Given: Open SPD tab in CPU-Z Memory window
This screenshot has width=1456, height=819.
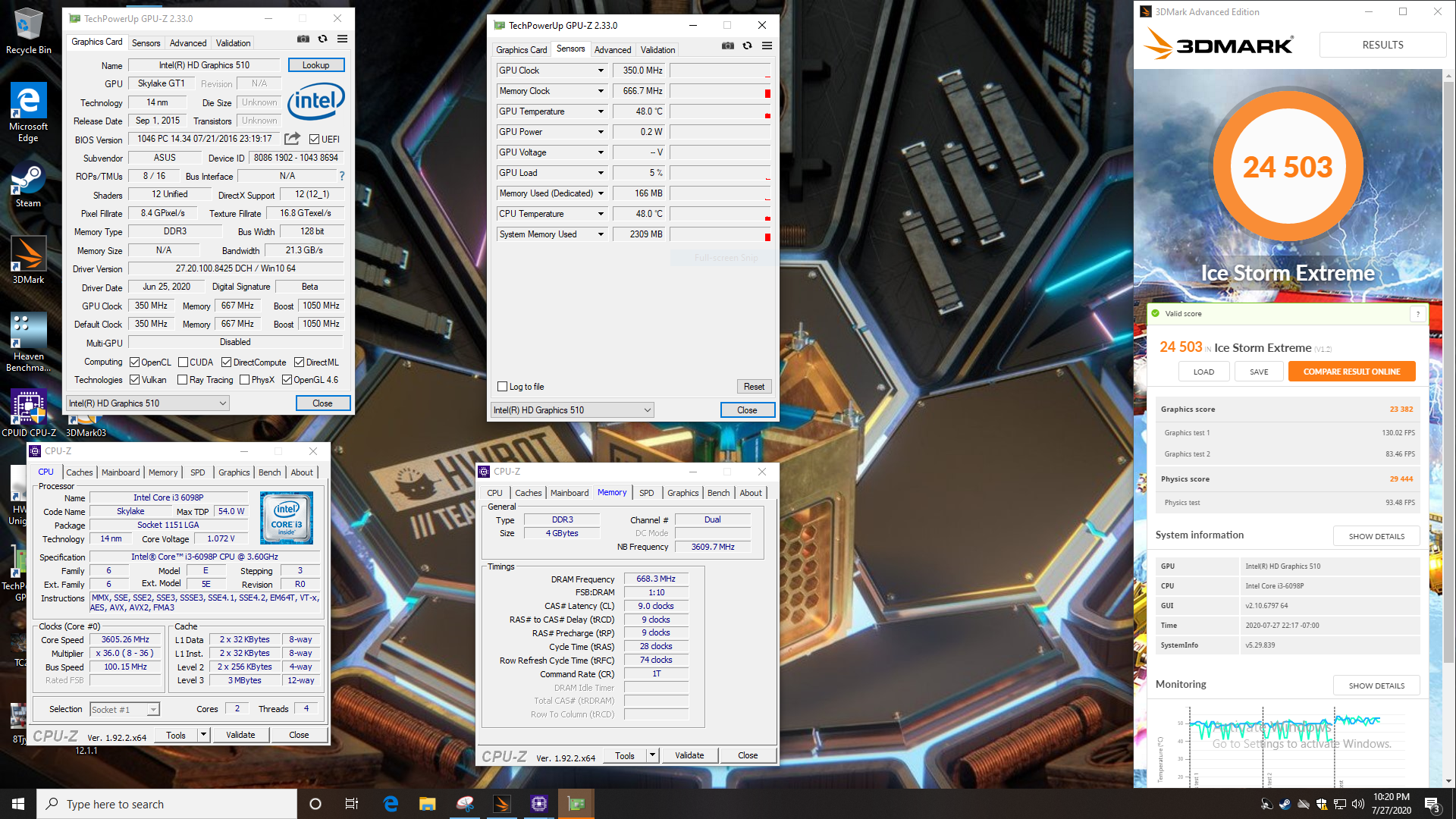Looking at the screenshot, I should [x=646, y=493].
